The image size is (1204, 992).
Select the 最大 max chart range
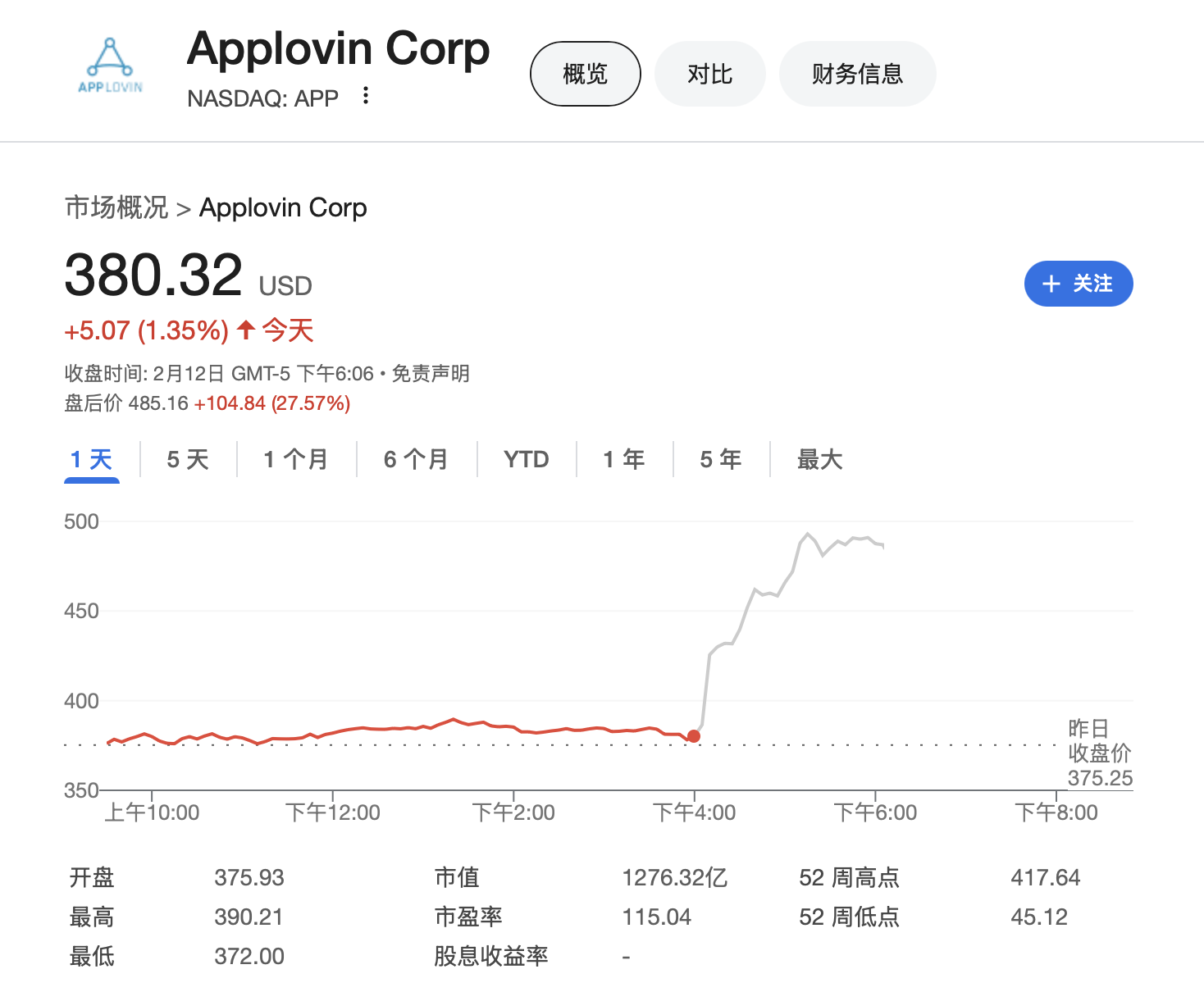[x=819, y=459]
